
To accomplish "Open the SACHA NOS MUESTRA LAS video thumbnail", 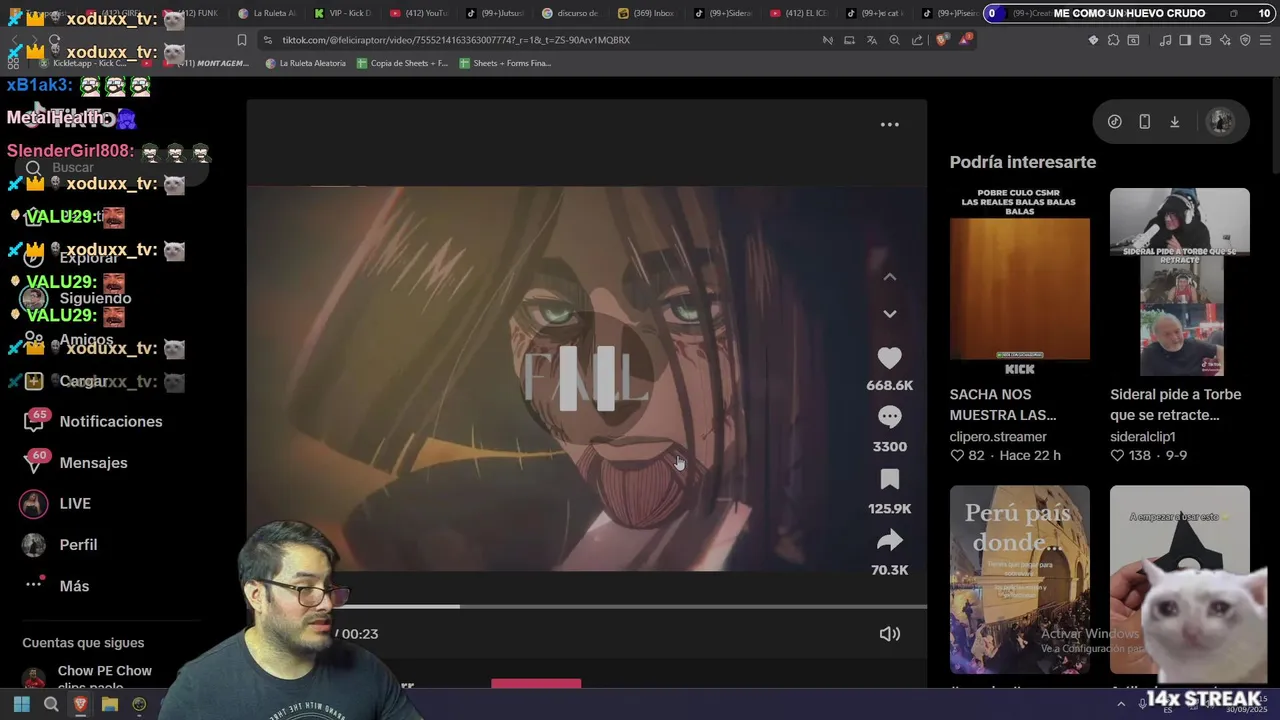I will 1019,282.
